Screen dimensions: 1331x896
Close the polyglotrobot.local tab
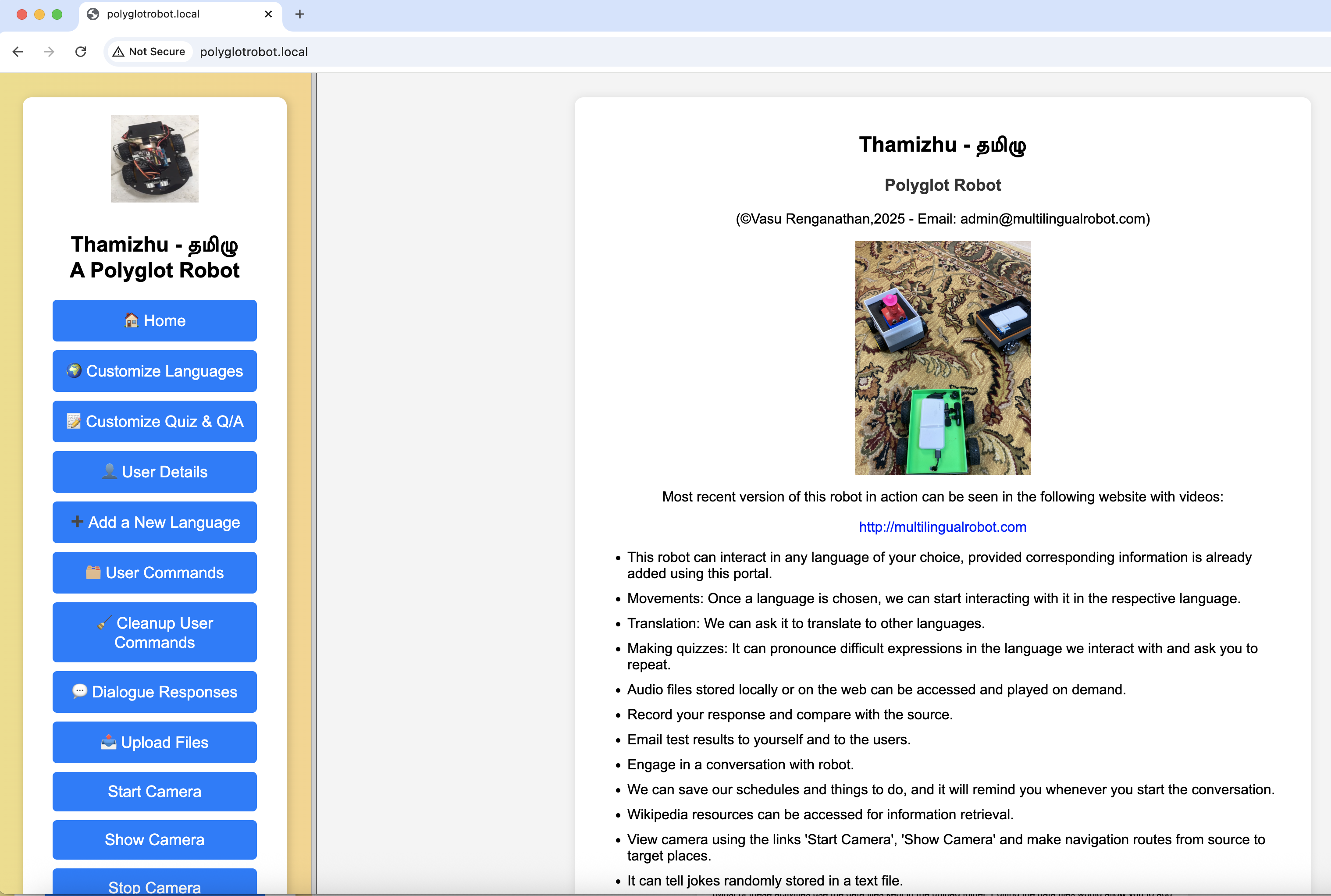[268, 14]
